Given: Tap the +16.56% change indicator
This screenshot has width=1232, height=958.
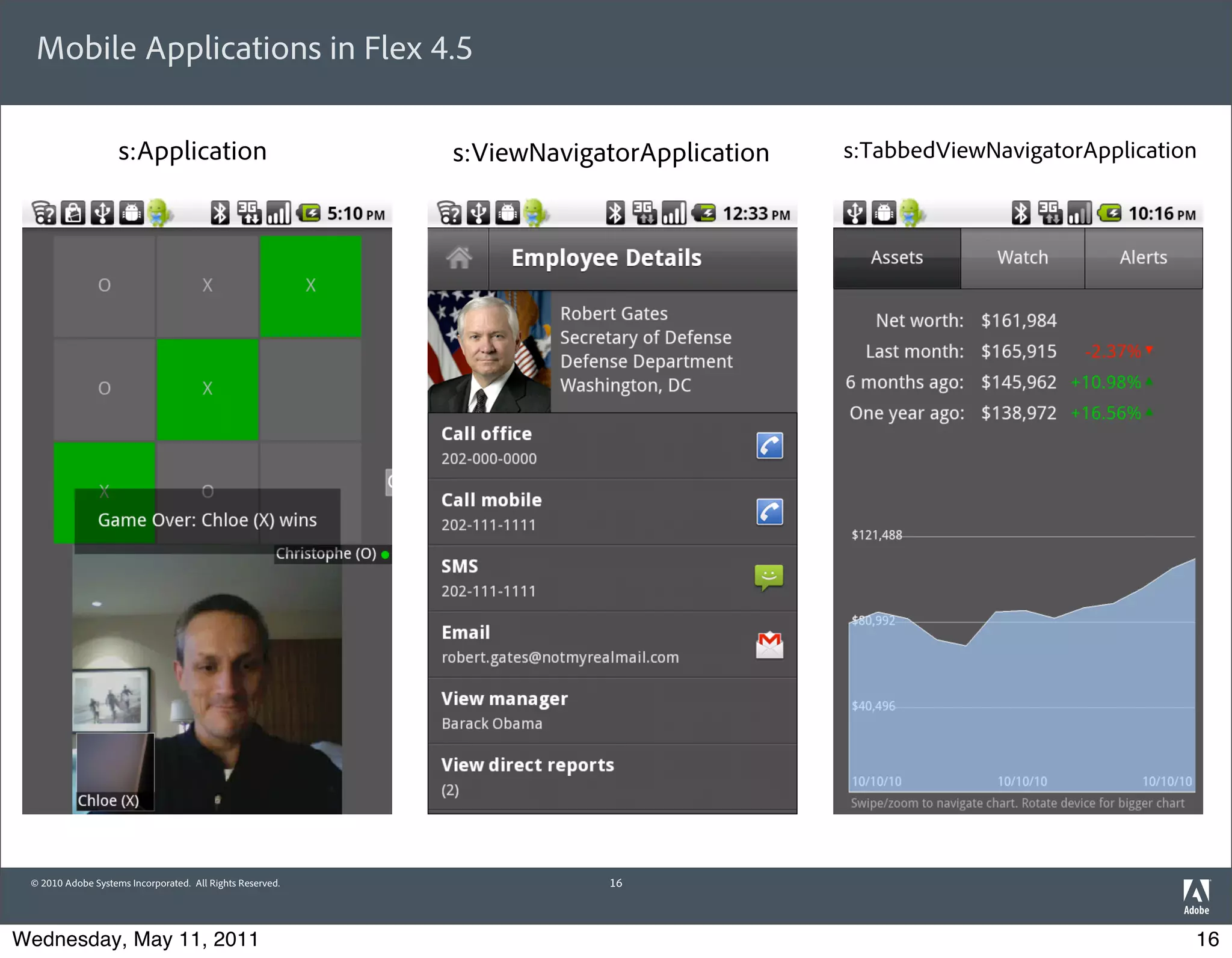Looking at the screenshot, I should pyautogui.click(x=1112, y=413).
